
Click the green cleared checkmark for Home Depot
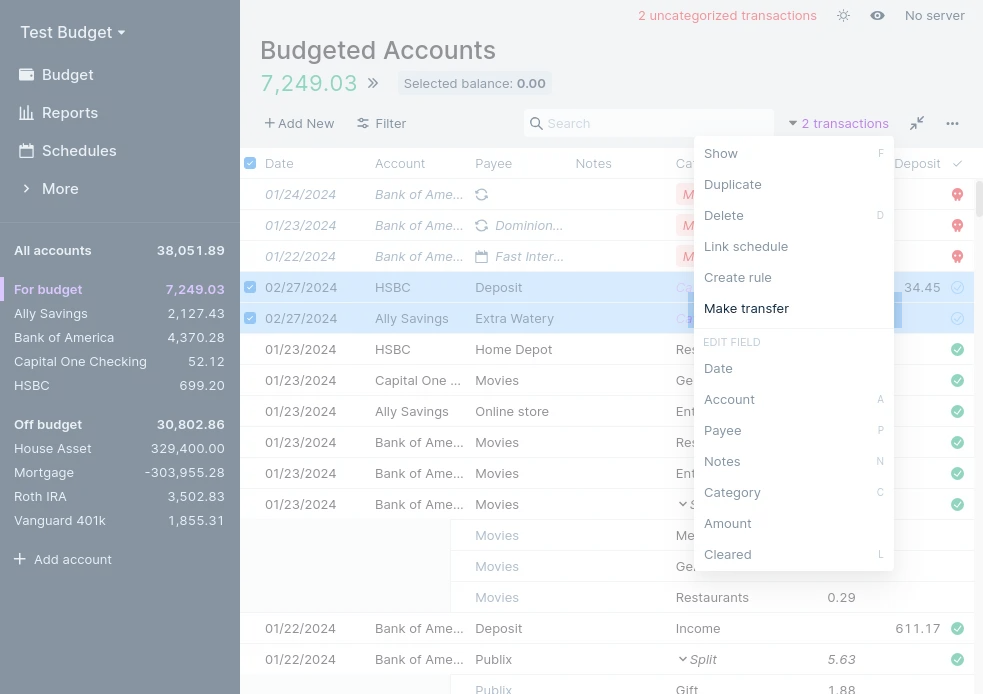[x=957, y=350]
